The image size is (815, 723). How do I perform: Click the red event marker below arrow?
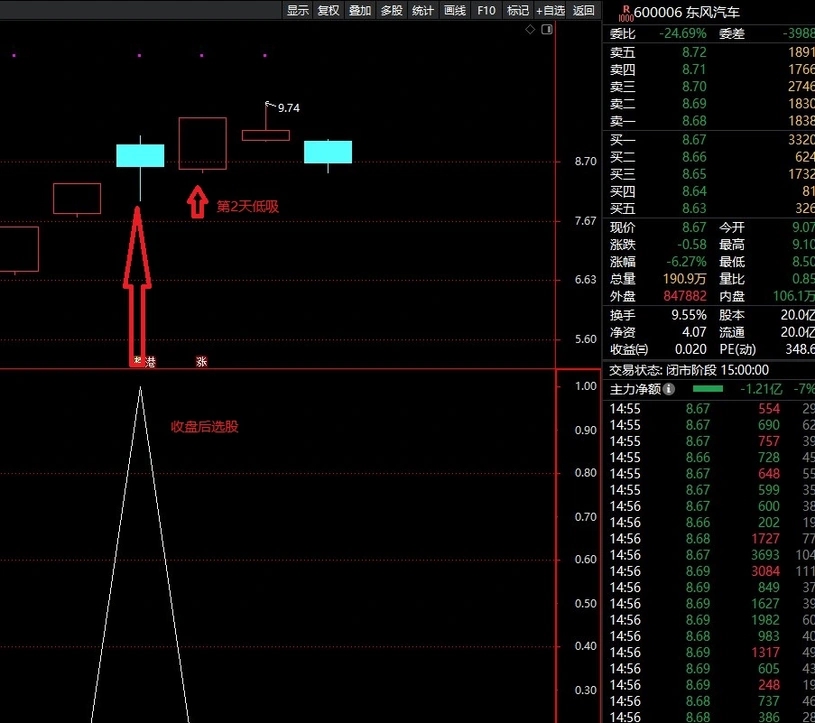point(137,362)
